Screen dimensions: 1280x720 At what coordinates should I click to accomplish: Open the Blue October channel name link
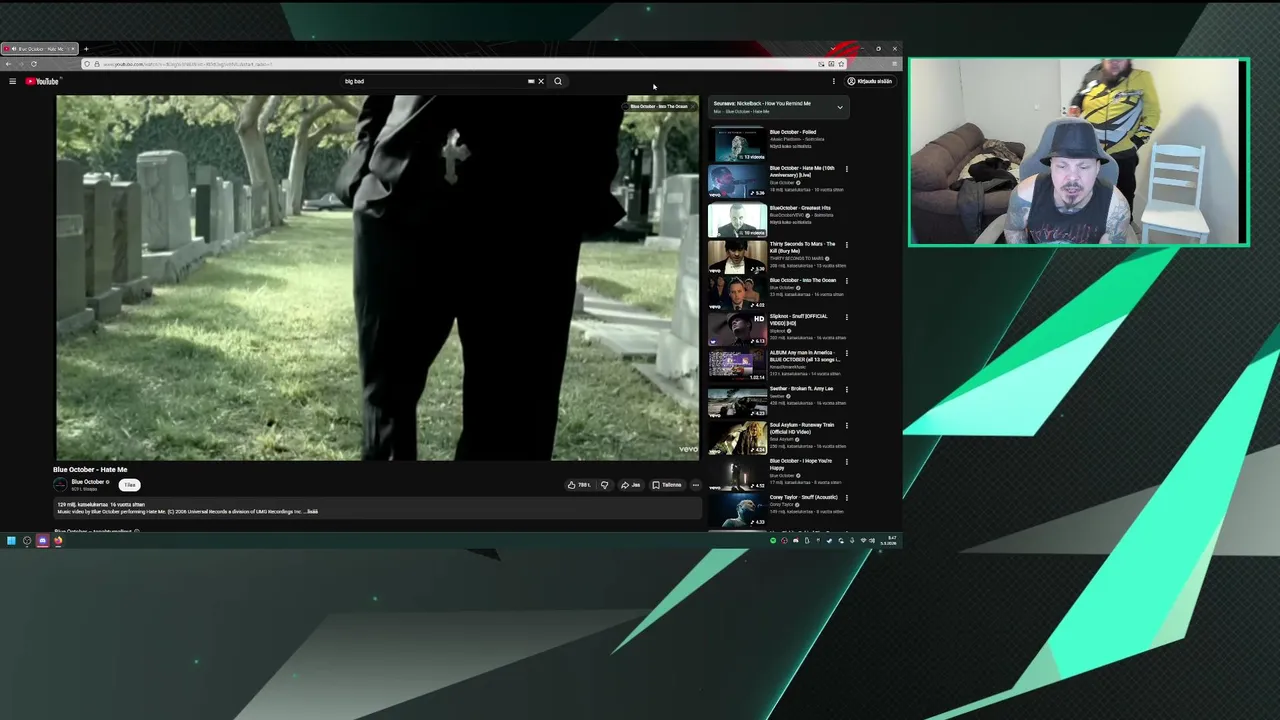87,482
